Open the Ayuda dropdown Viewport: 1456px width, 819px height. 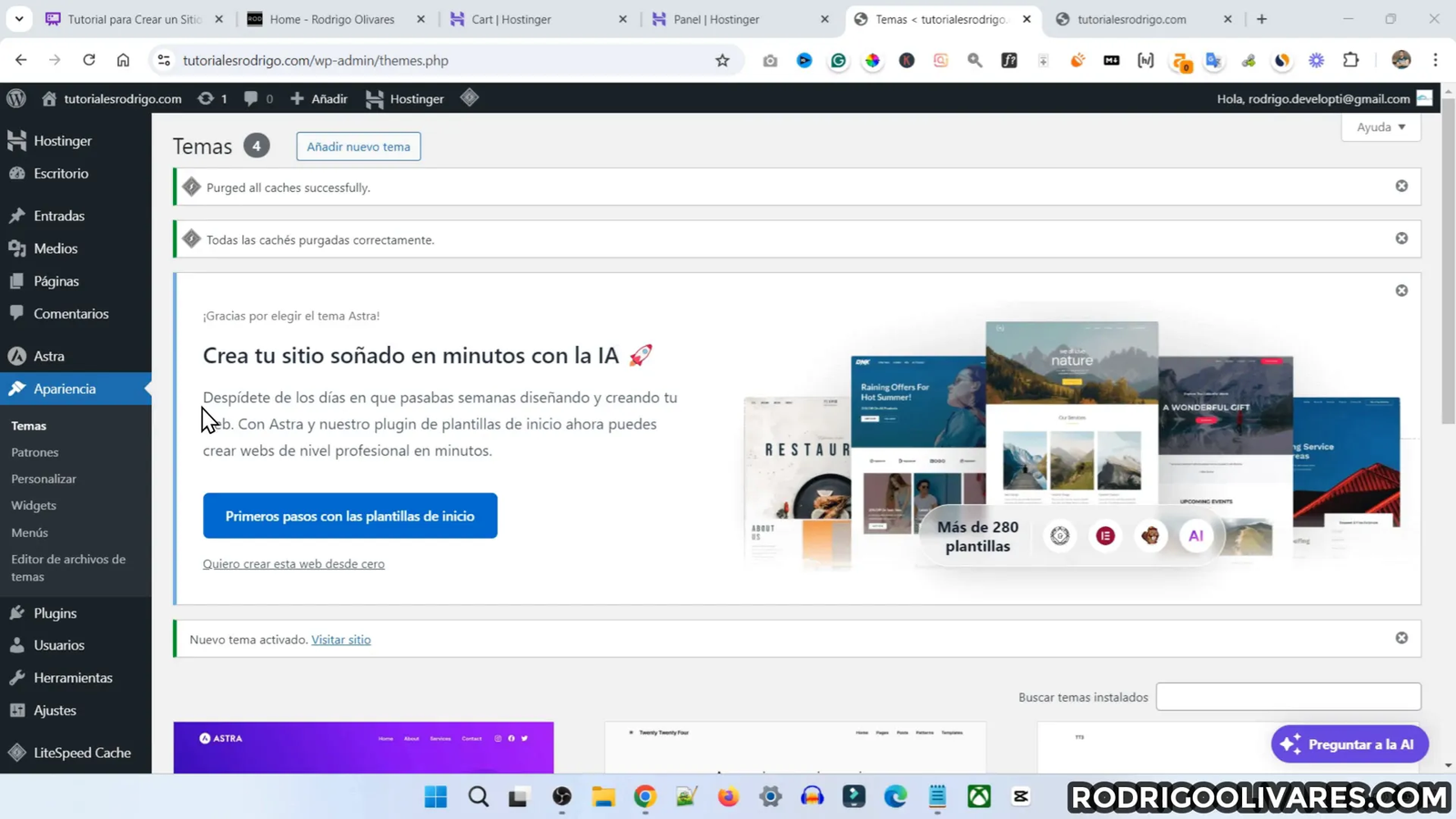coord(1380,126)
